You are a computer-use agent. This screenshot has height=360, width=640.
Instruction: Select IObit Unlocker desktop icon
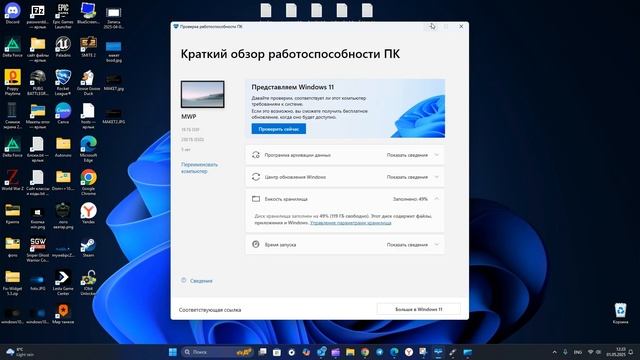tap(89, 282)
